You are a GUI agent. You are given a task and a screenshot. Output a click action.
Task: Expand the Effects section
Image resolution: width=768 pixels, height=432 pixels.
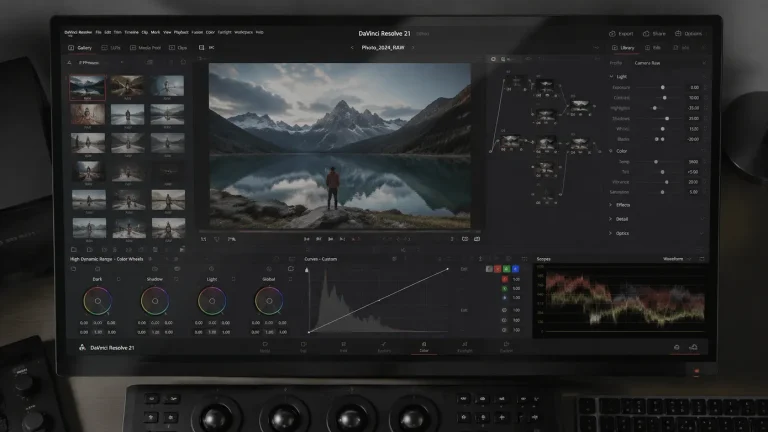[x=611, y=205]
